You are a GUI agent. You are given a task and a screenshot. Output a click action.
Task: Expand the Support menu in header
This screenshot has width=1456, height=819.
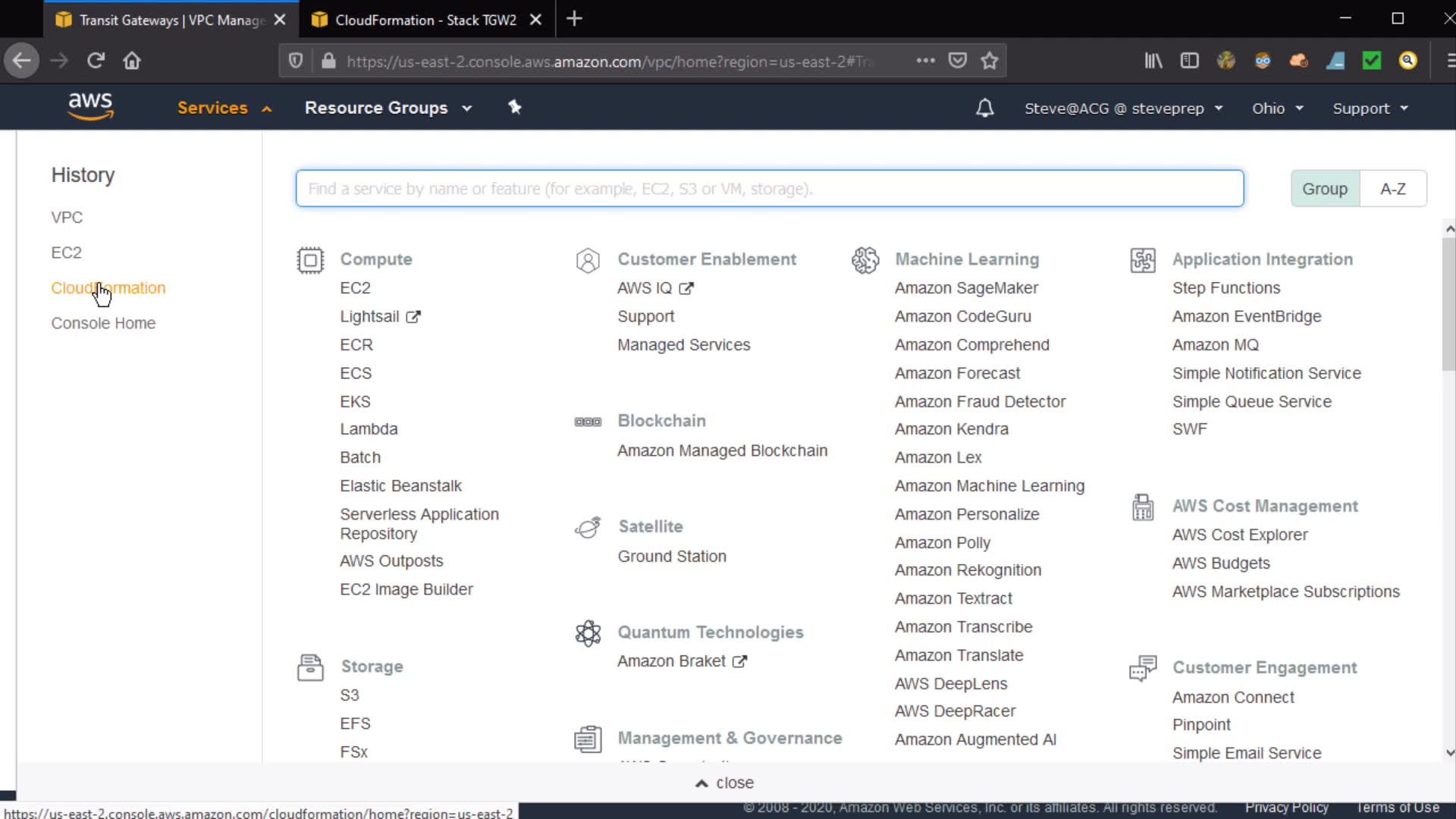pyautogui.click(x=1370, y=108)
